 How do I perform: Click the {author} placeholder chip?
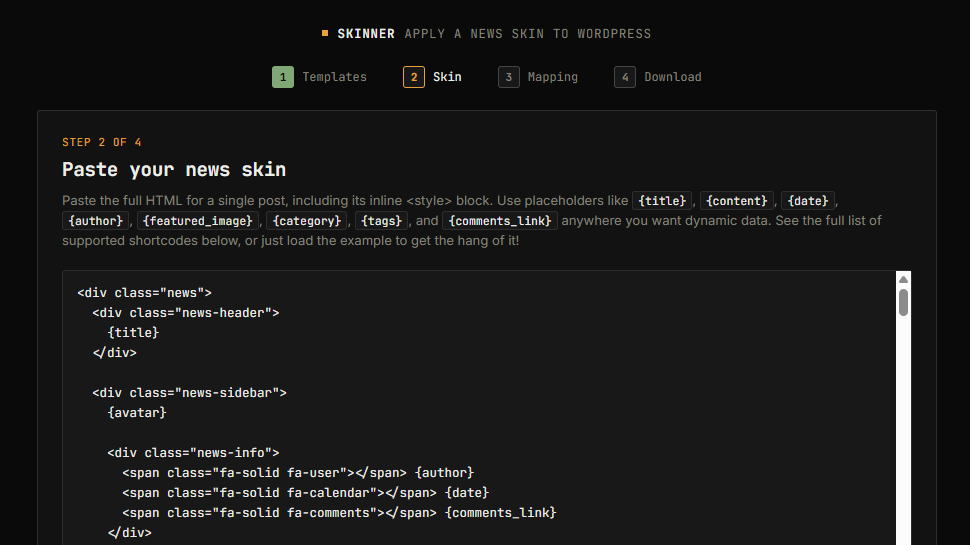click(95, 221)
